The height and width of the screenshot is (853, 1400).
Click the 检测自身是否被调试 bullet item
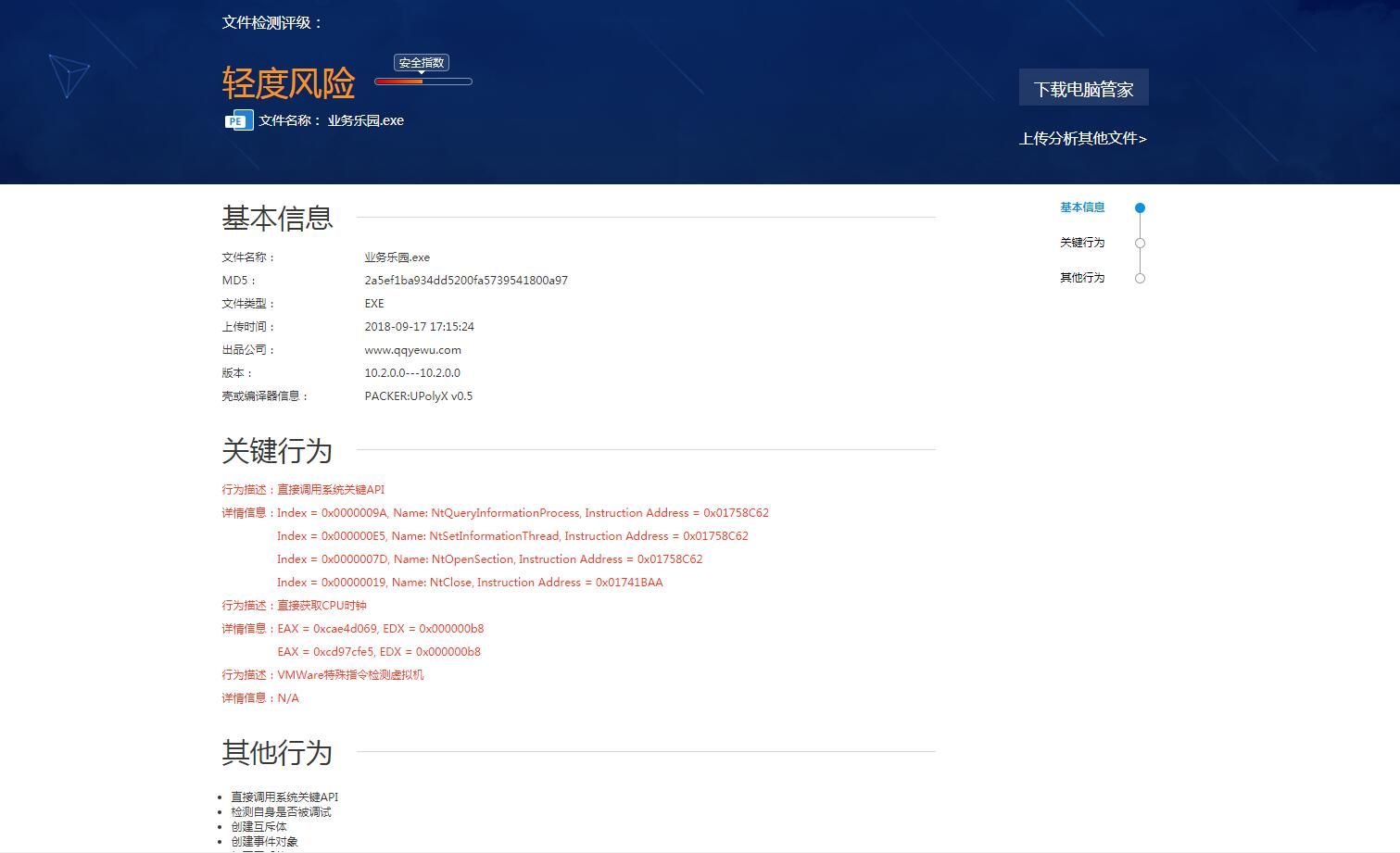pyautogui.click(x=281, y=812)
